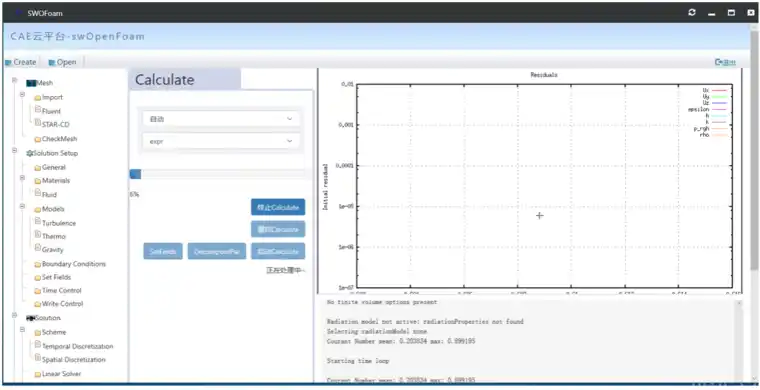Image resolution: width=760 pixels, height=390 pixels.
Task: Click the Ux legend entry
Action: tap(714, 90)
